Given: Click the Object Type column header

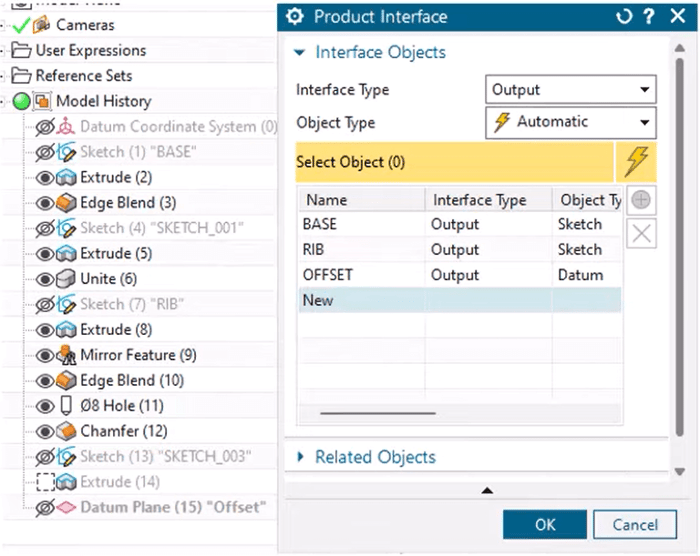Looking at the screenshot, I should coord(587,200).
